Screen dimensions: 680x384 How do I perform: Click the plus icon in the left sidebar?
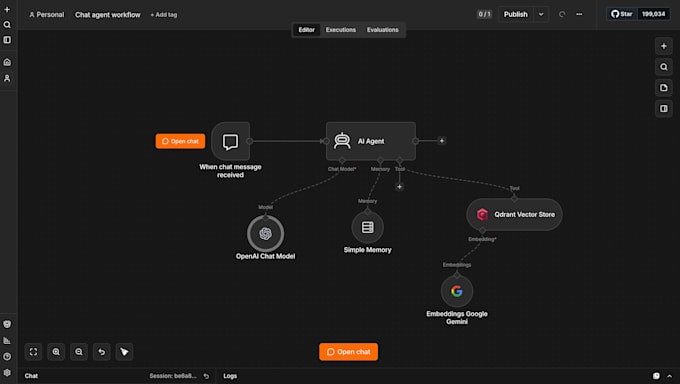pos(7,9)
